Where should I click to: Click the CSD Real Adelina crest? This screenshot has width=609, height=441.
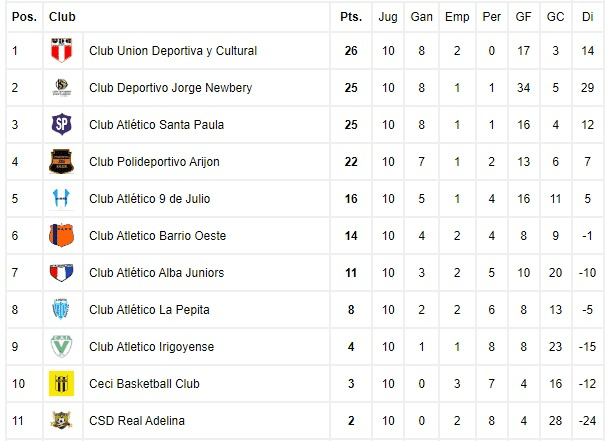click(61, 420)
